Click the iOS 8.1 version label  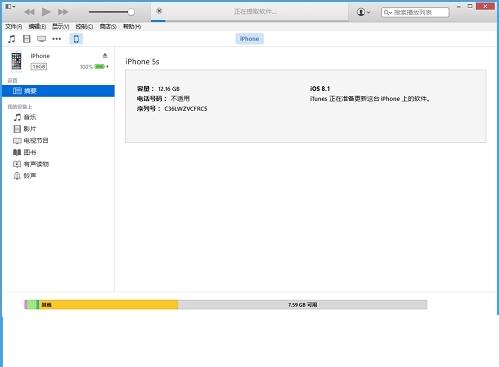click(x=320, y=89)
